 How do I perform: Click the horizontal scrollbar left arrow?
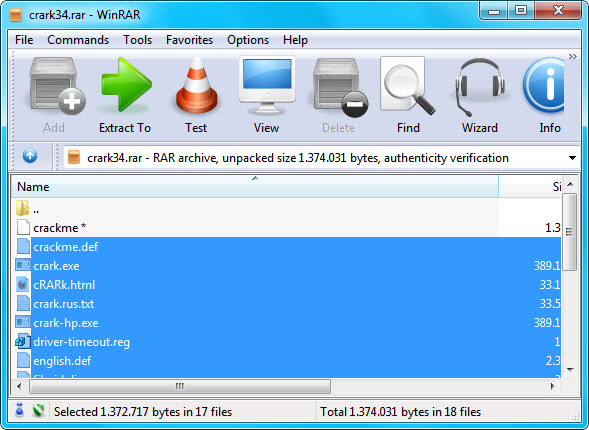(19, 386)
